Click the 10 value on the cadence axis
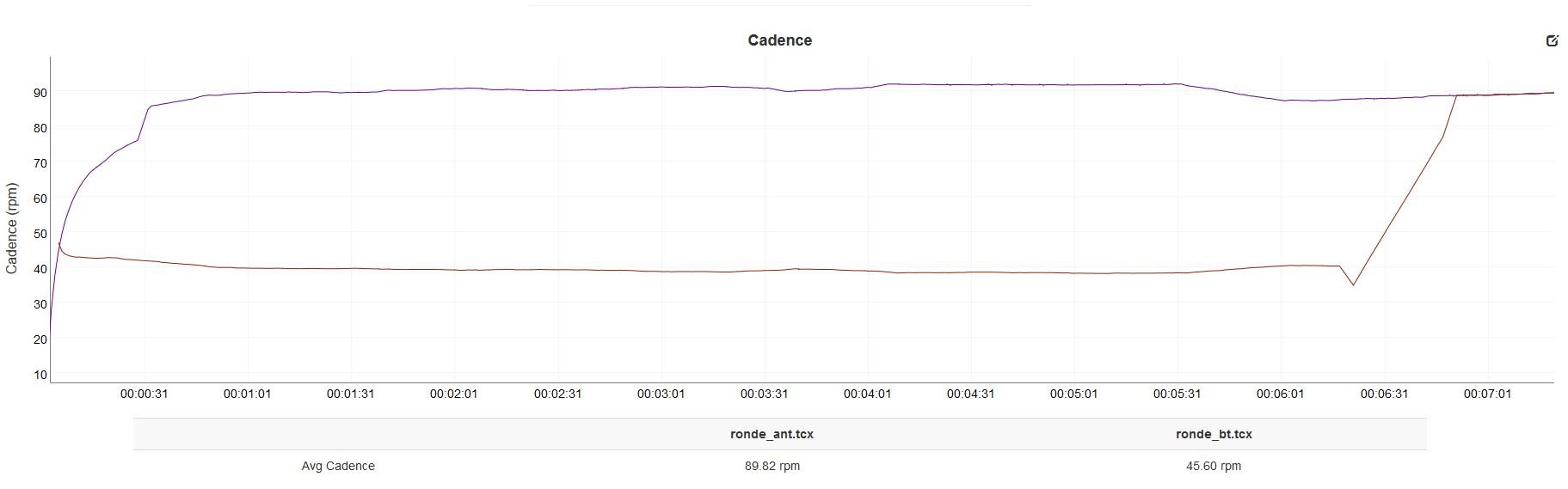The height and width of the screenshot is (489, 1568). click(x=40, y=375)
